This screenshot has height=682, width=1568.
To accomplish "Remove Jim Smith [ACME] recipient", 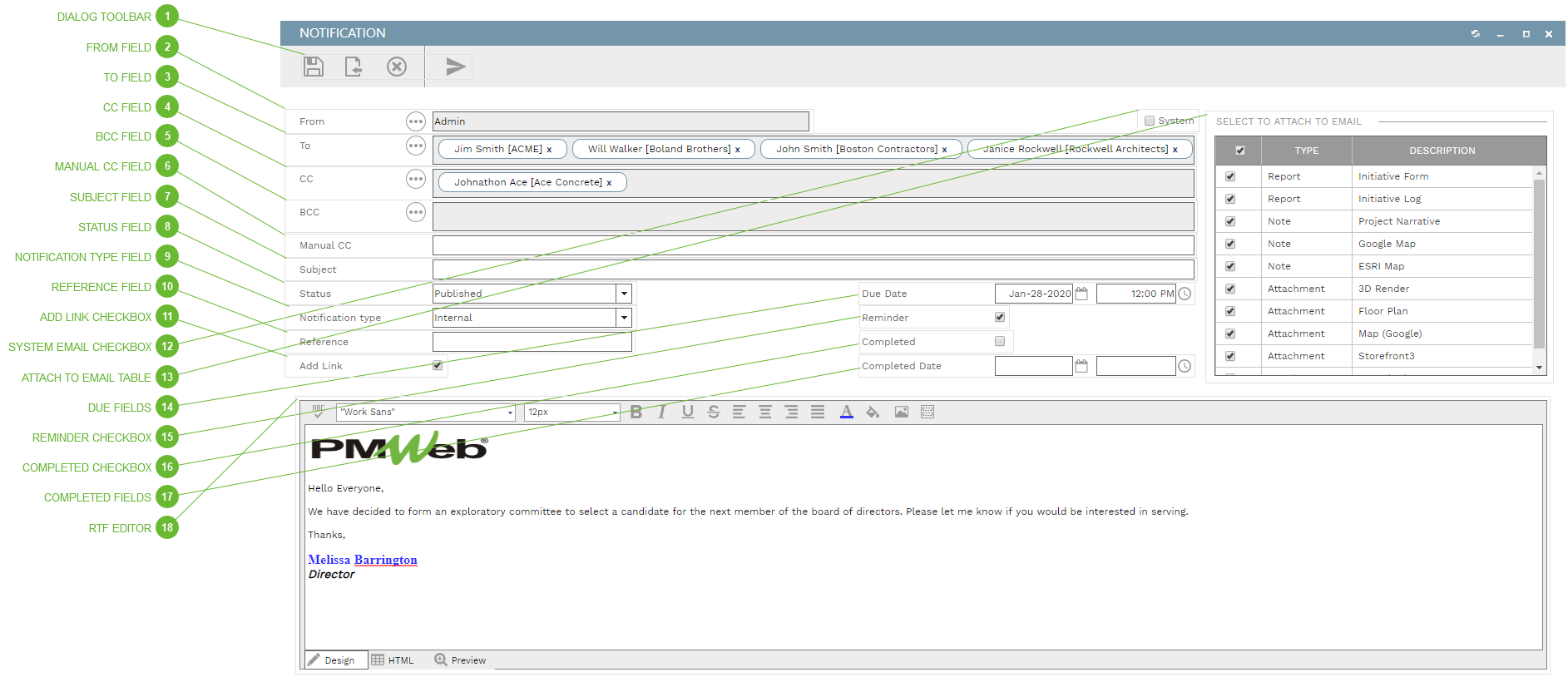I will point(549,150).
